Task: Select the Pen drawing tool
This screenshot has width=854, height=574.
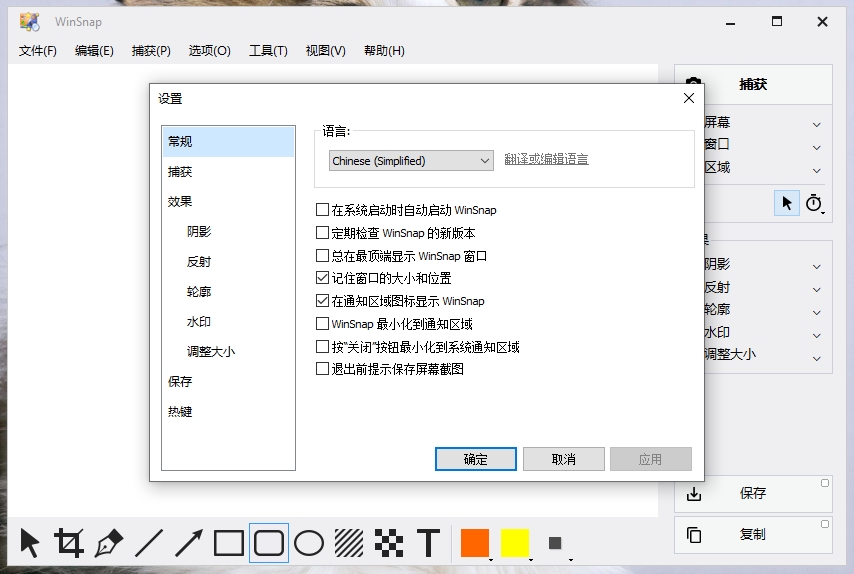Action: point(108,542)
